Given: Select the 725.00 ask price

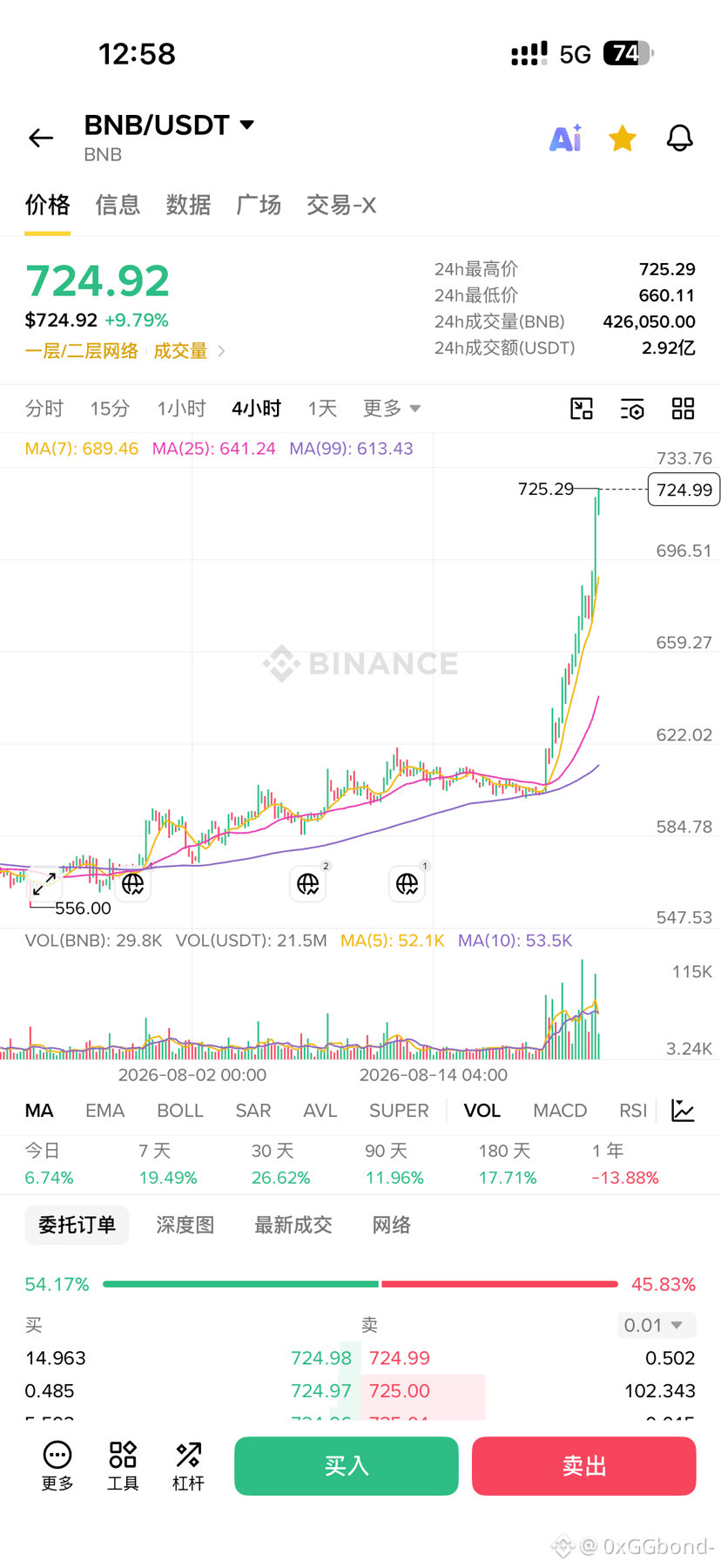Looking at the screenshot, I should tap(400, 1391).
